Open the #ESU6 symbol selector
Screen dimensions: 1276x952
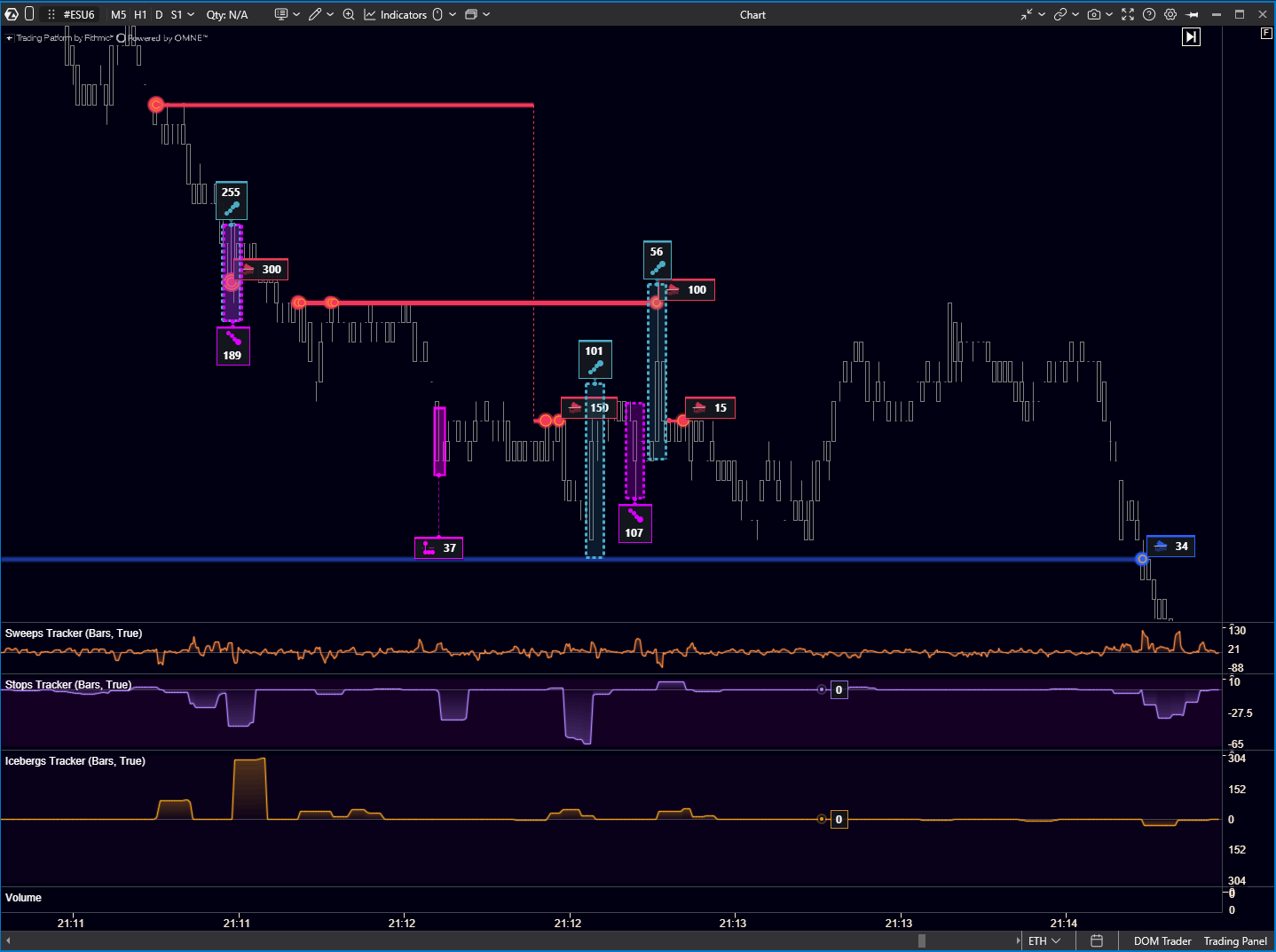coord(79,15)
